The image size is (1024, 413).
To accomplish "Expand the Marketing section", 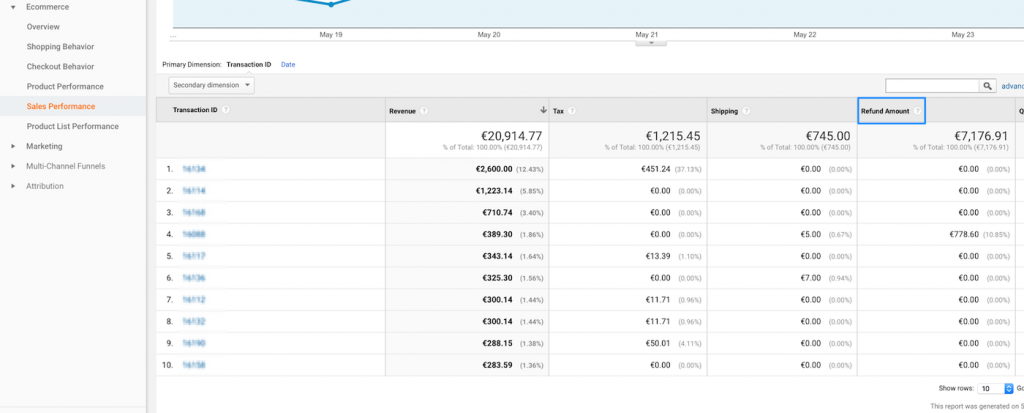I will [13, 146].
